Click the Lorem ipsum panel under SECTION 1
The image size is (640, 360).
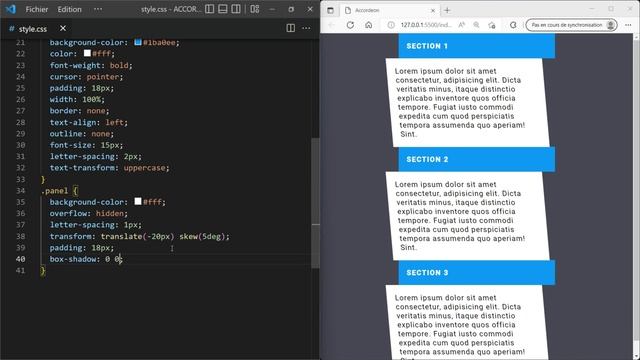click(x=467, y=102)
